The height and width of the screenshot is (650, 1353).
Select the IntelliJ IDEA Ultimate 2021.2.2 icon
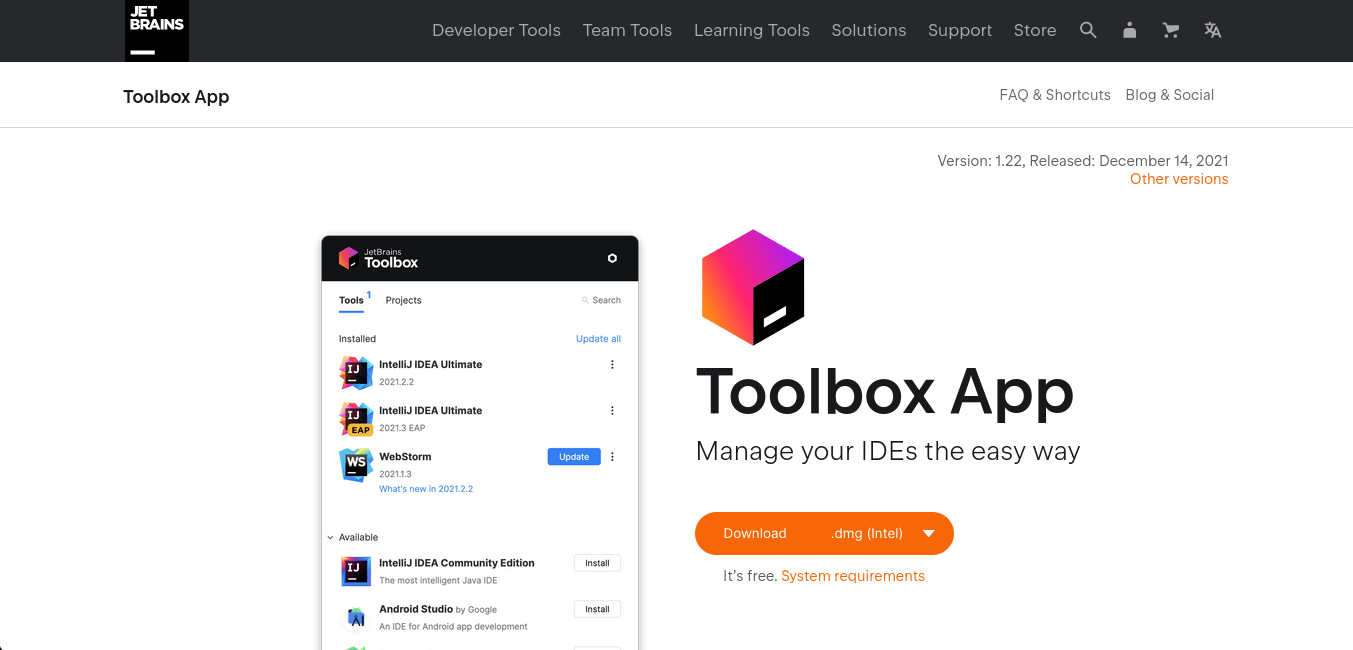tap(355, 371)
